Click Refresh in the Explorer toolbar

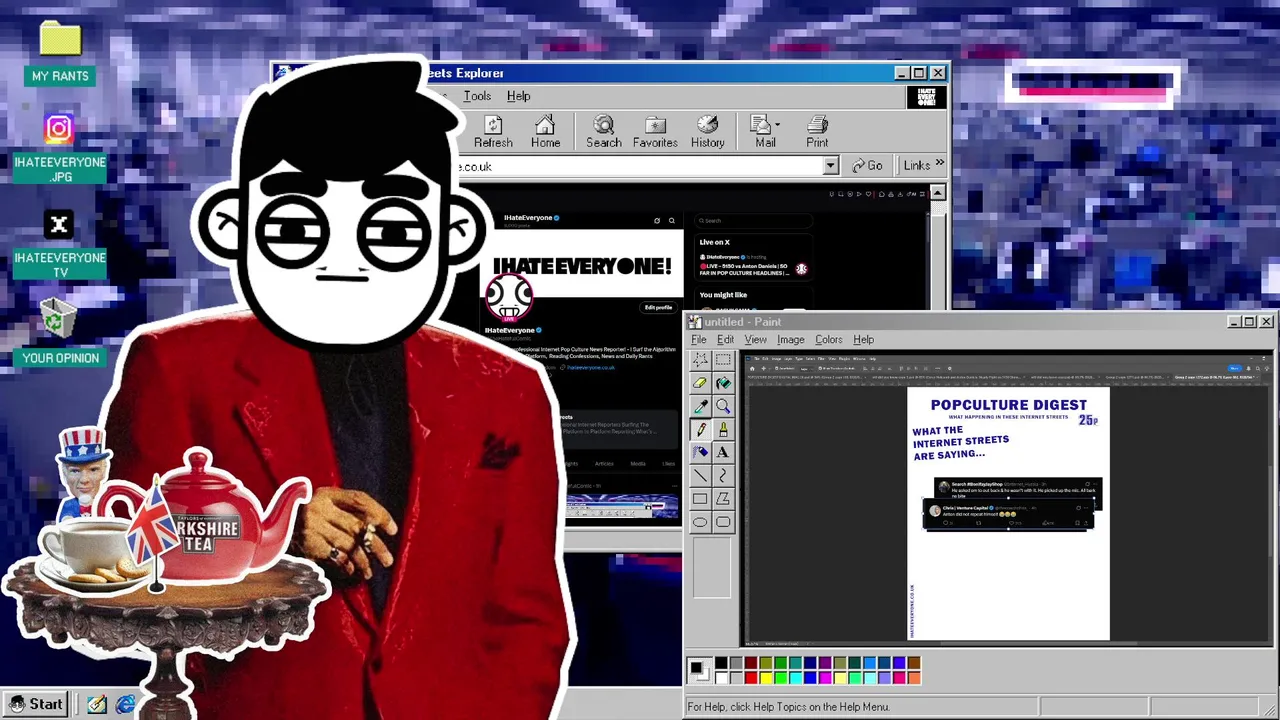(493, 131)
